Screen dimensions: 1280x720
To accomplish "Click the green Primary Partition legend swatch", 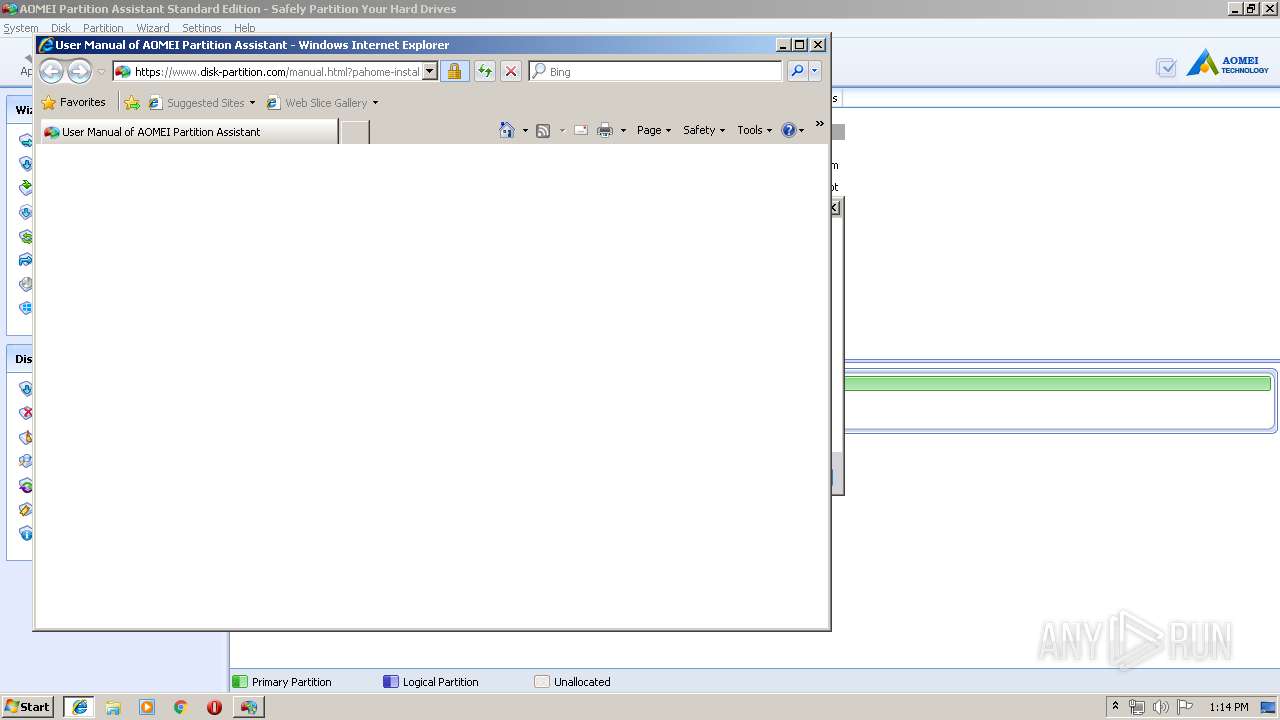I will [240, 682].
